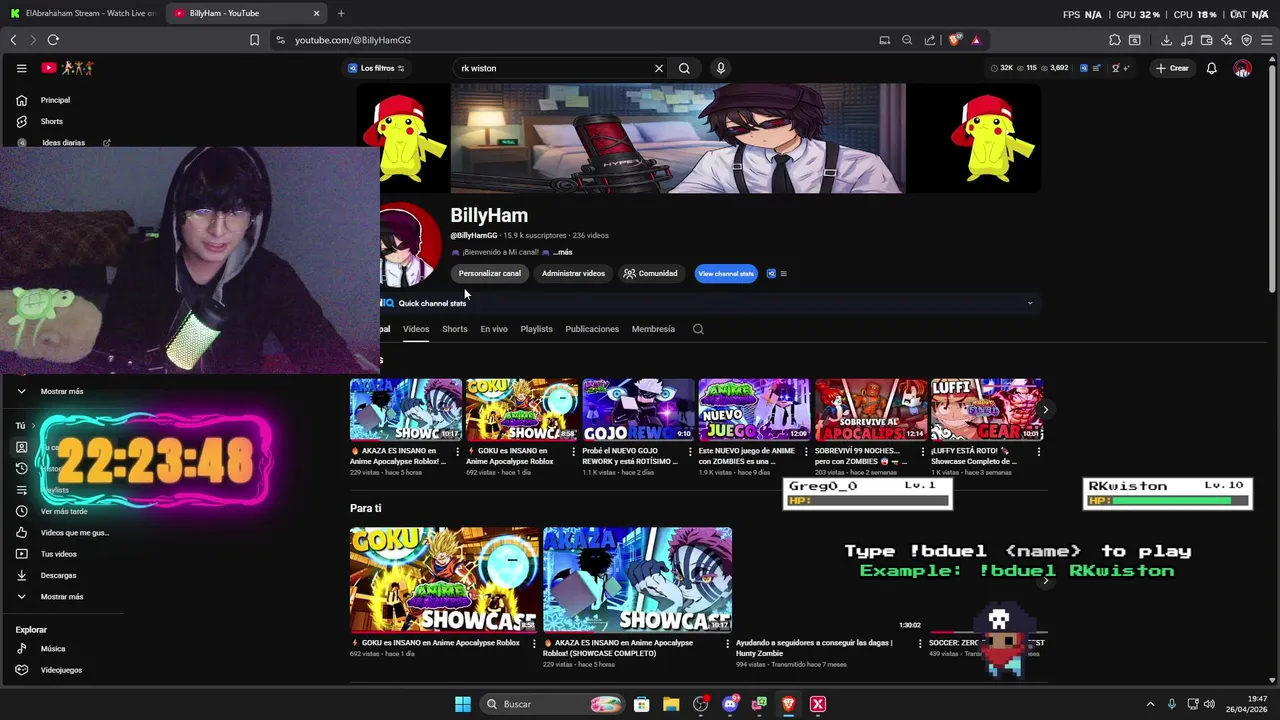
Task: Open the Publicaciones channel tab
Action: point(592,329)
